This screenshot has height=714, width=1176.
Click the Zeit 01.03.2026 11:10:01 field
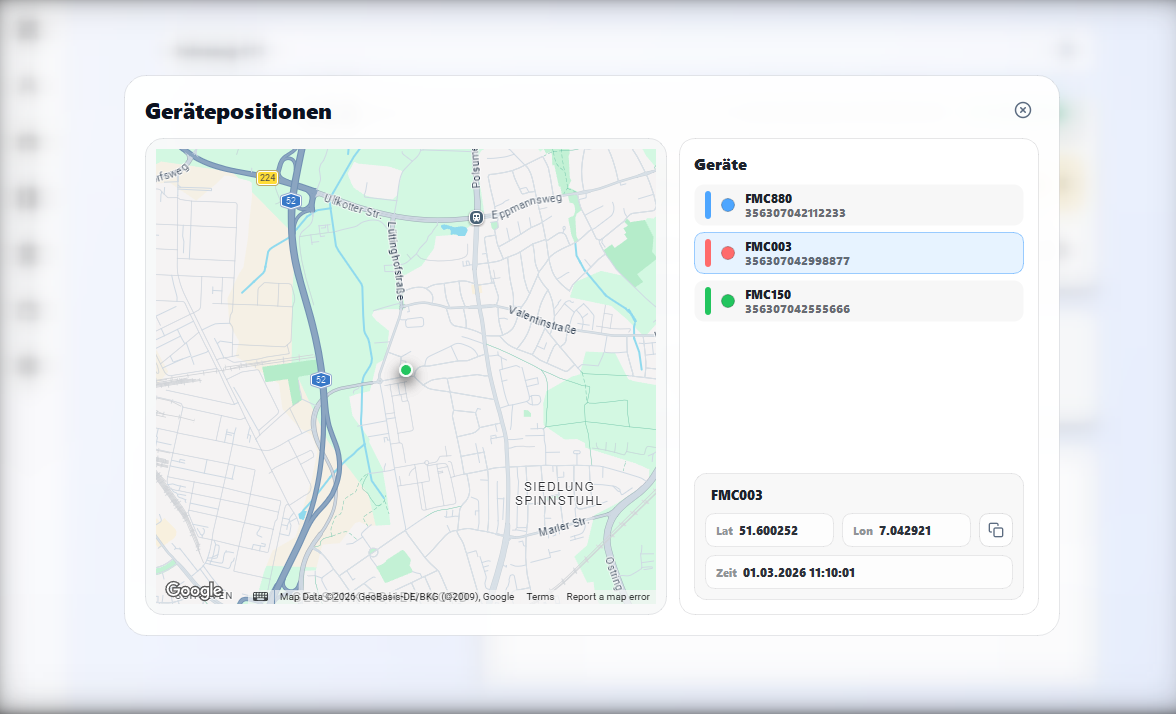pos(859,572)
